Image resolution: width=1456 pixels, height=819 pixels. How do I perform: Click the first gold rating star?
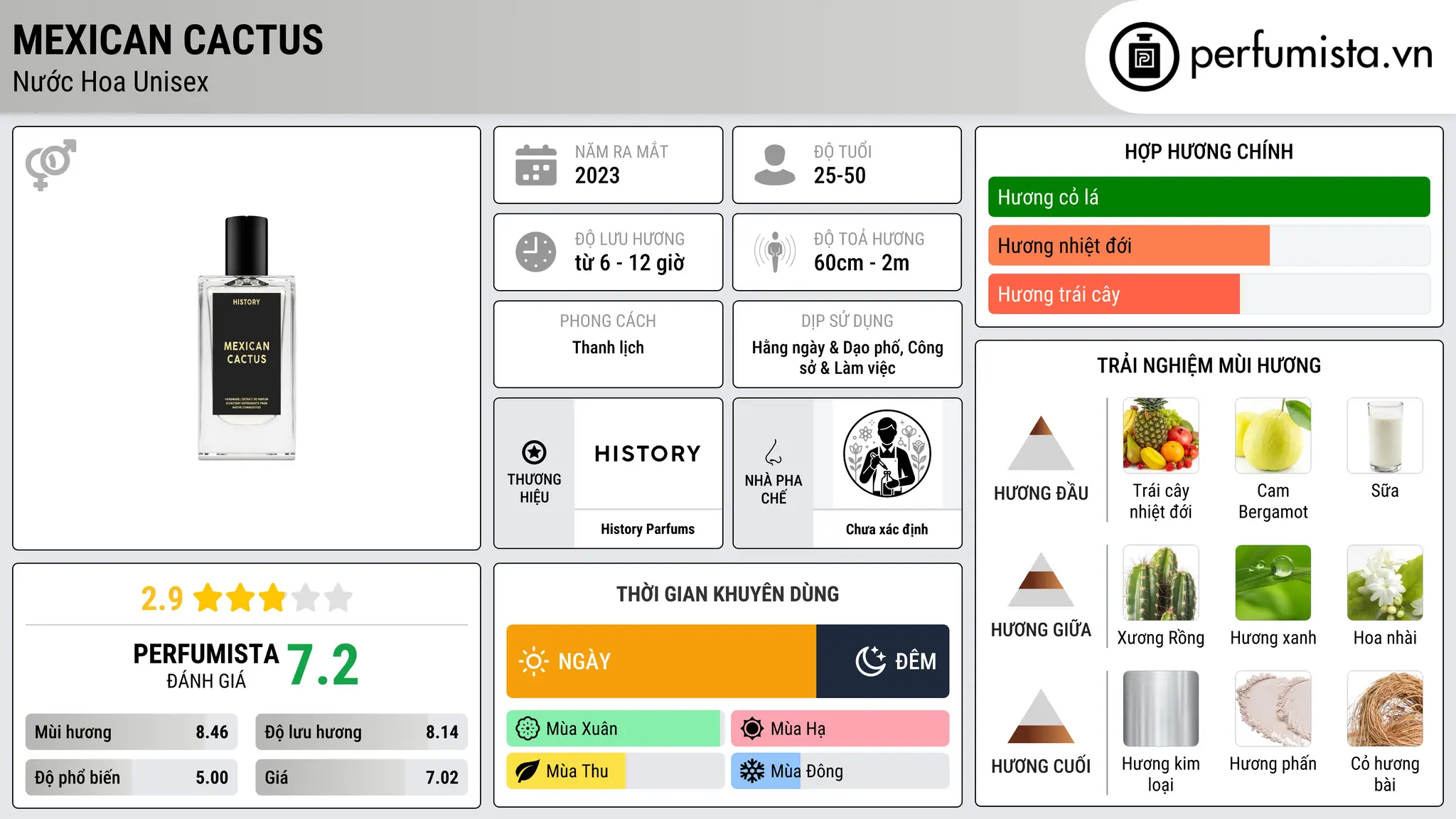tap(208, 597)
